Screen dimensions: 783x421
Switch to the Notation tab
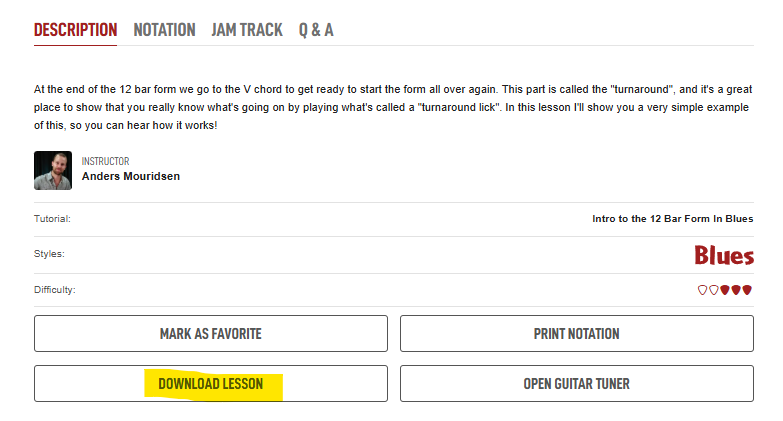(164, 30)
